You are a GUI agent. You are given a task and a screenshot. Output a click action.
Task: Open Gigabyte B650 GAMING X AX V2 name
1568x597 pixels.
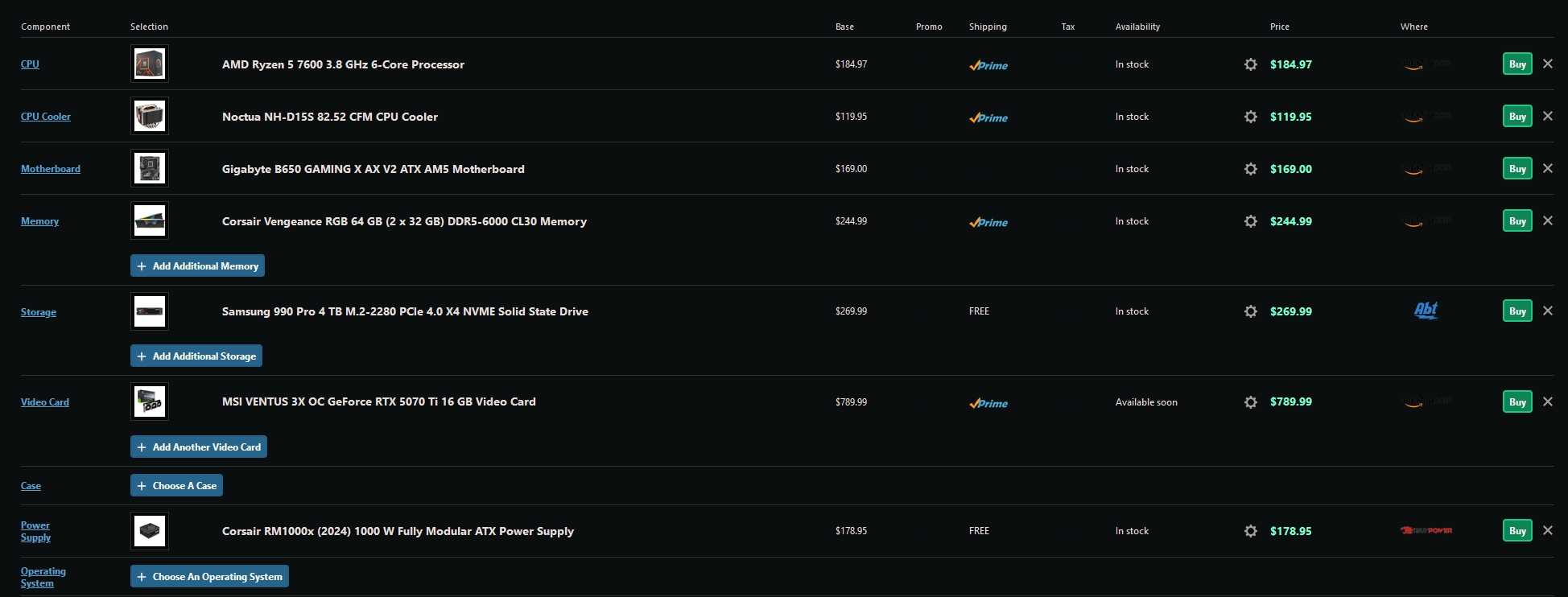[x=373, y=169]
